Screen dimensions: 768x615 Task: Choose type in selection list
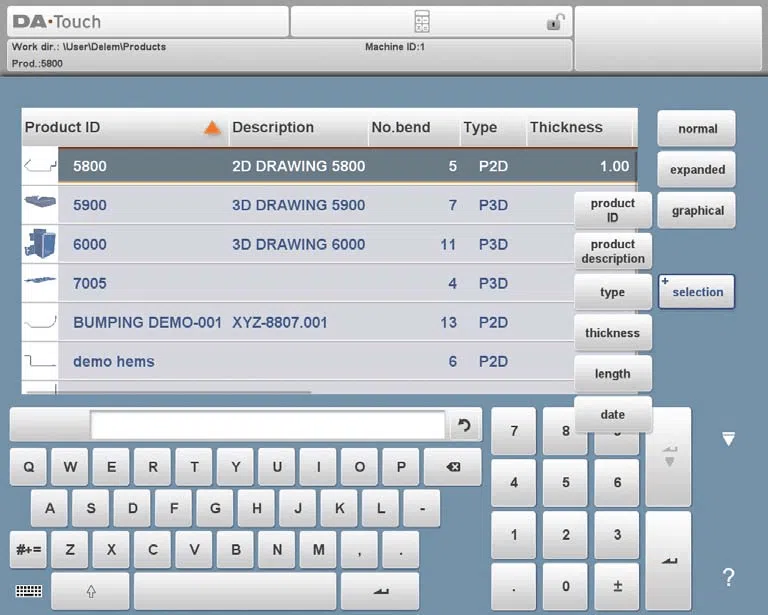(613, 292)
